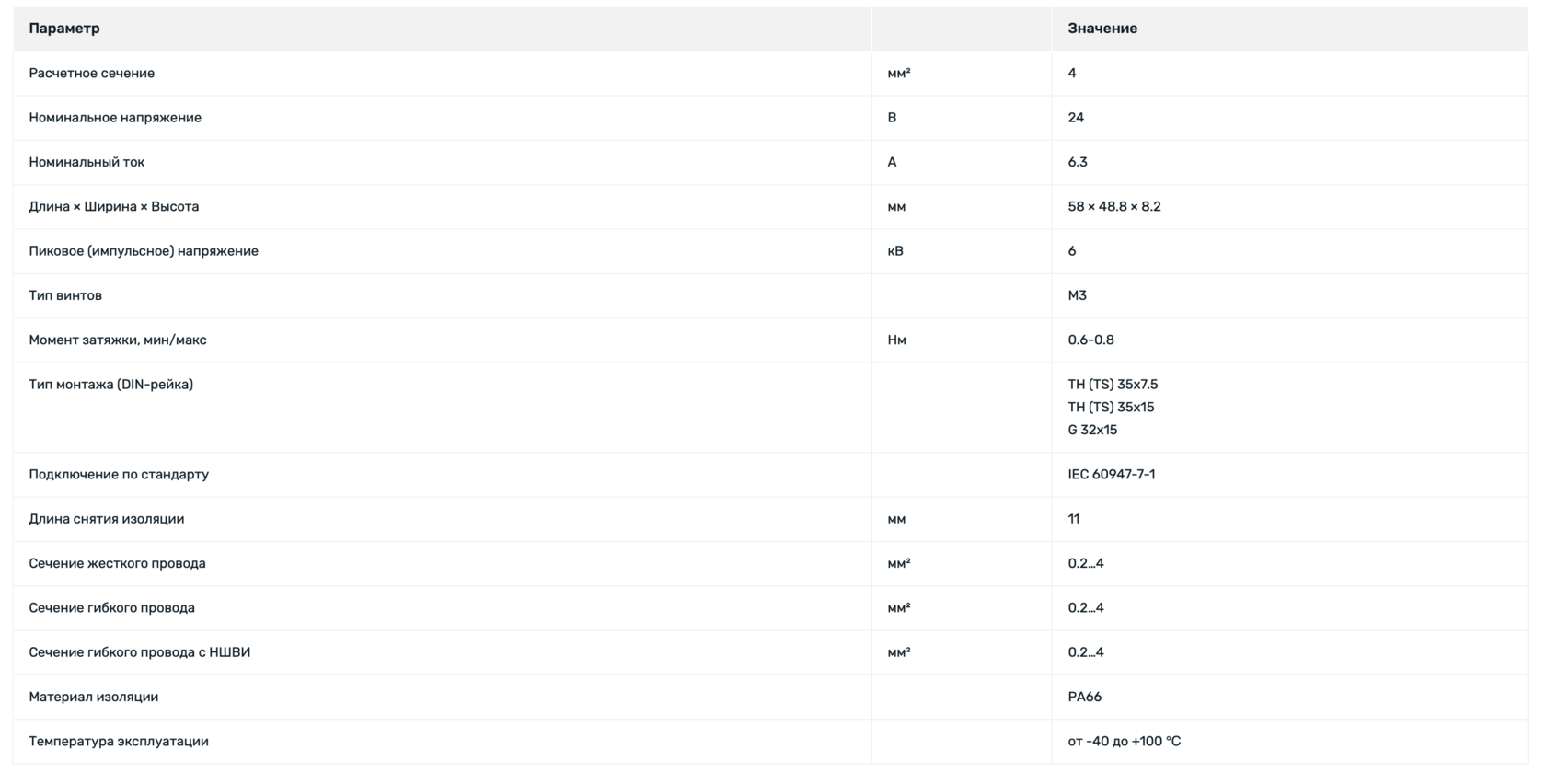Image resolution: width=1546 pixels, height=784 pixels.
Task: Click the IEC 60947-7-1 standard text
Action: click(x=1111, y=474)
